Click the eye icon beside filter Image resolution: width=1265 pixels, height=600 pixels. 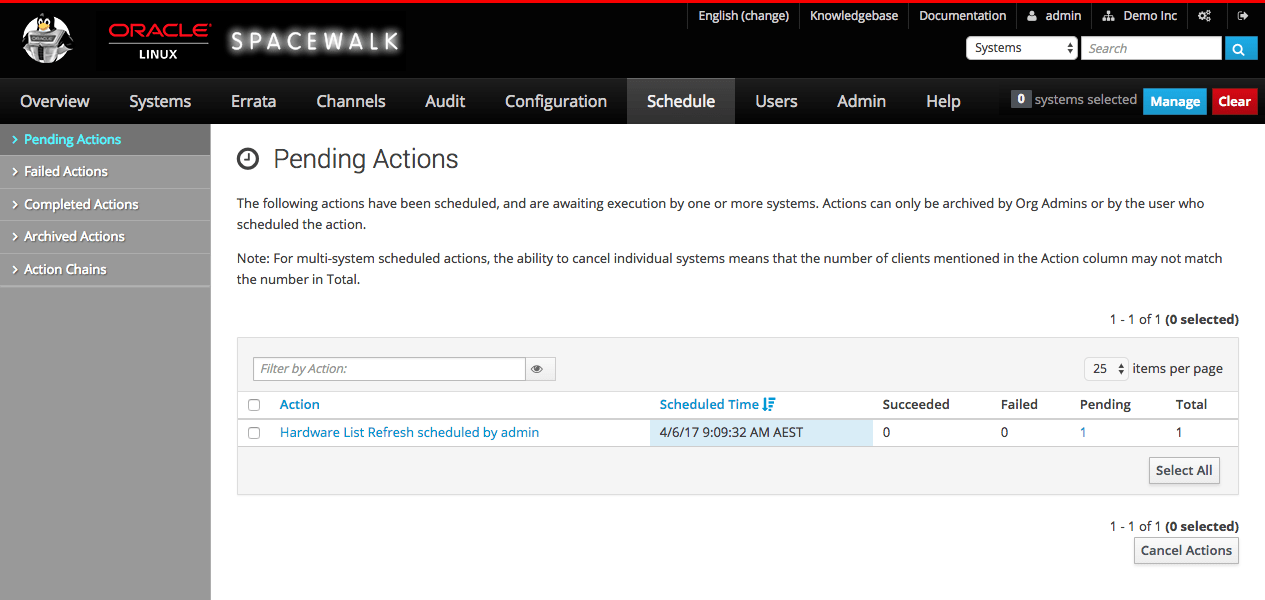point(538,369)
